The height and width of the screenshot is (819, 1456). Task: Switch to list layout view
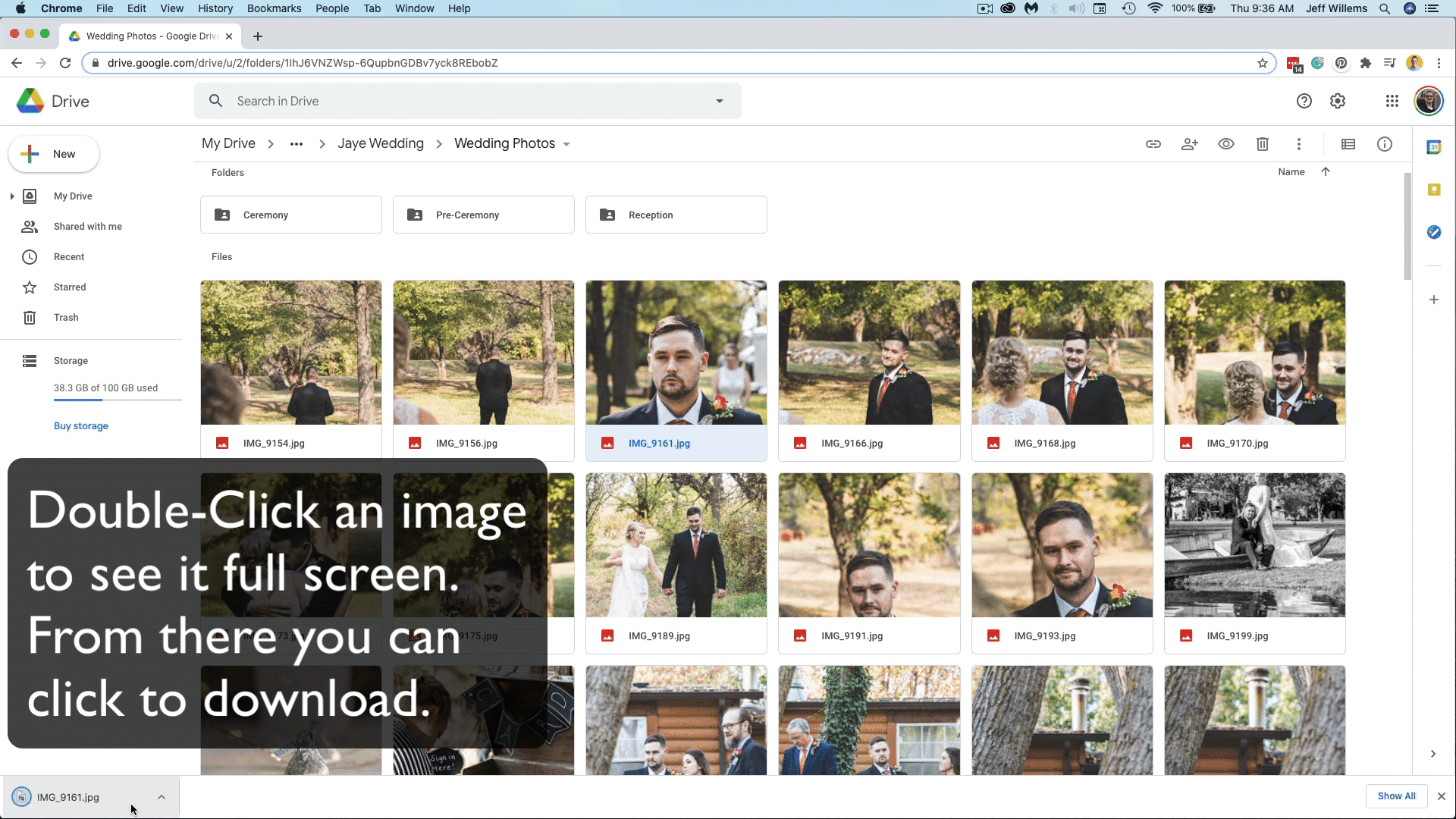tap(1348, 144)
